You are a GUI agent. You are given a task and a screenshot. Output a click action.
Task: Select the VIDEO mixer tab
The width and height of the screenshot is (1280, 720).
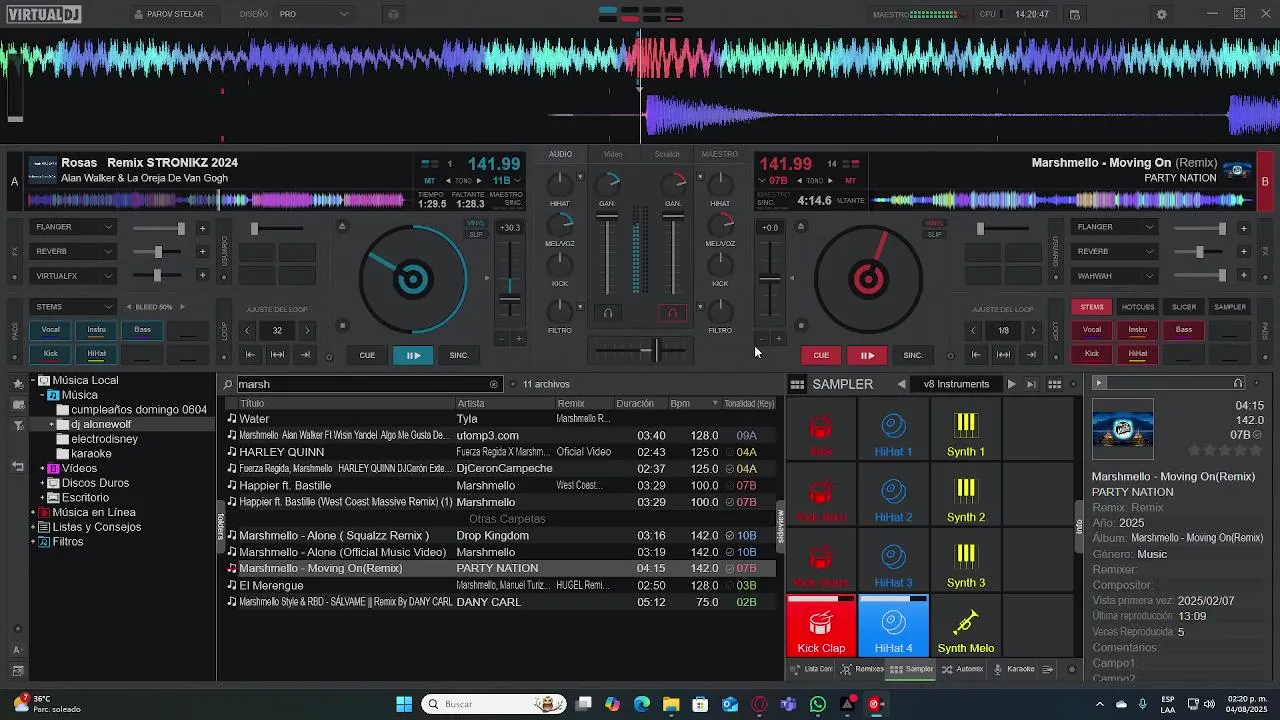[x=613, y=154]
